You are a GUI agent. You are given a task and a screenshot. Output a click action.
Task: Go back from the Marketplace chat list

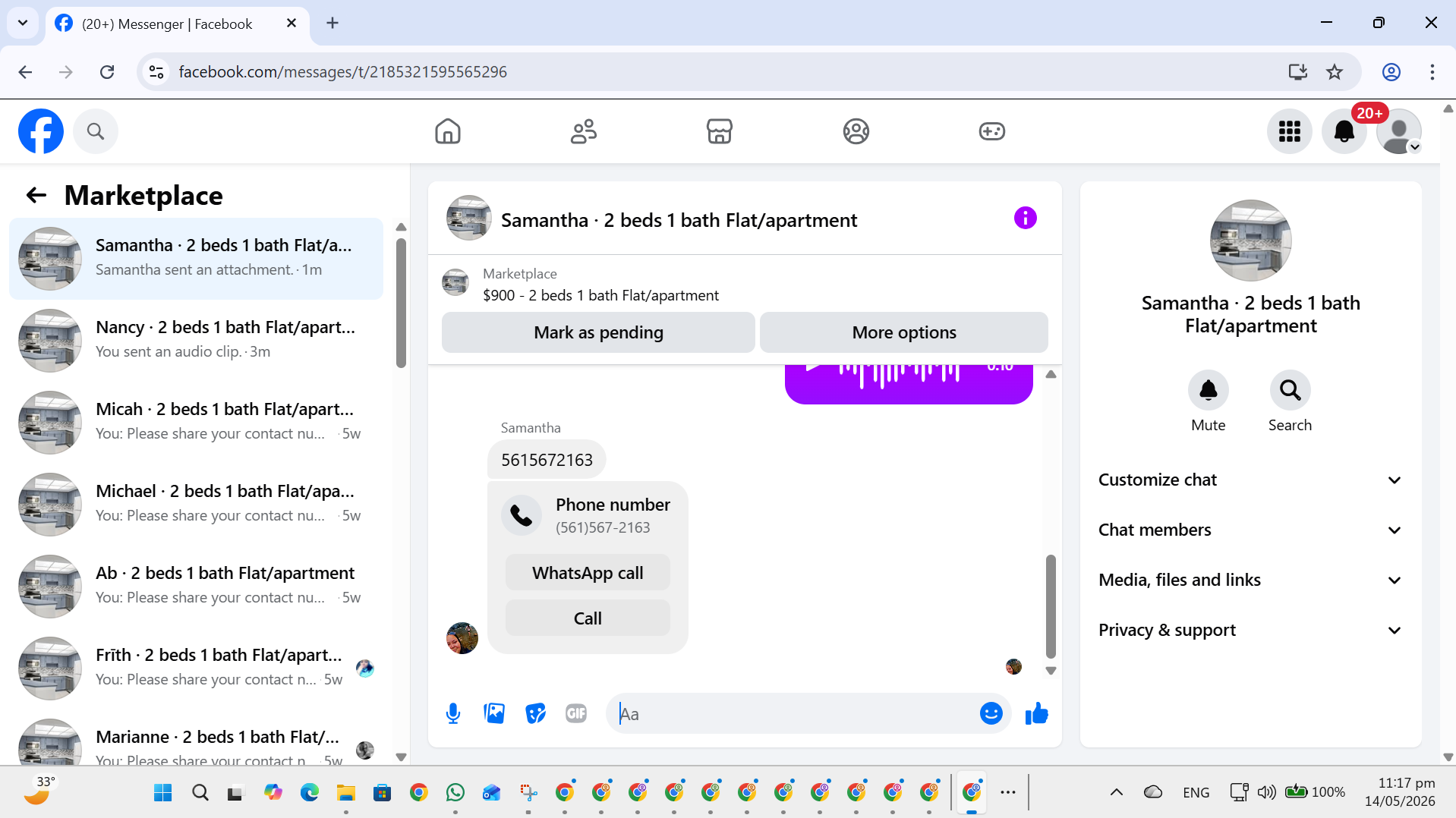coord(36,196)
